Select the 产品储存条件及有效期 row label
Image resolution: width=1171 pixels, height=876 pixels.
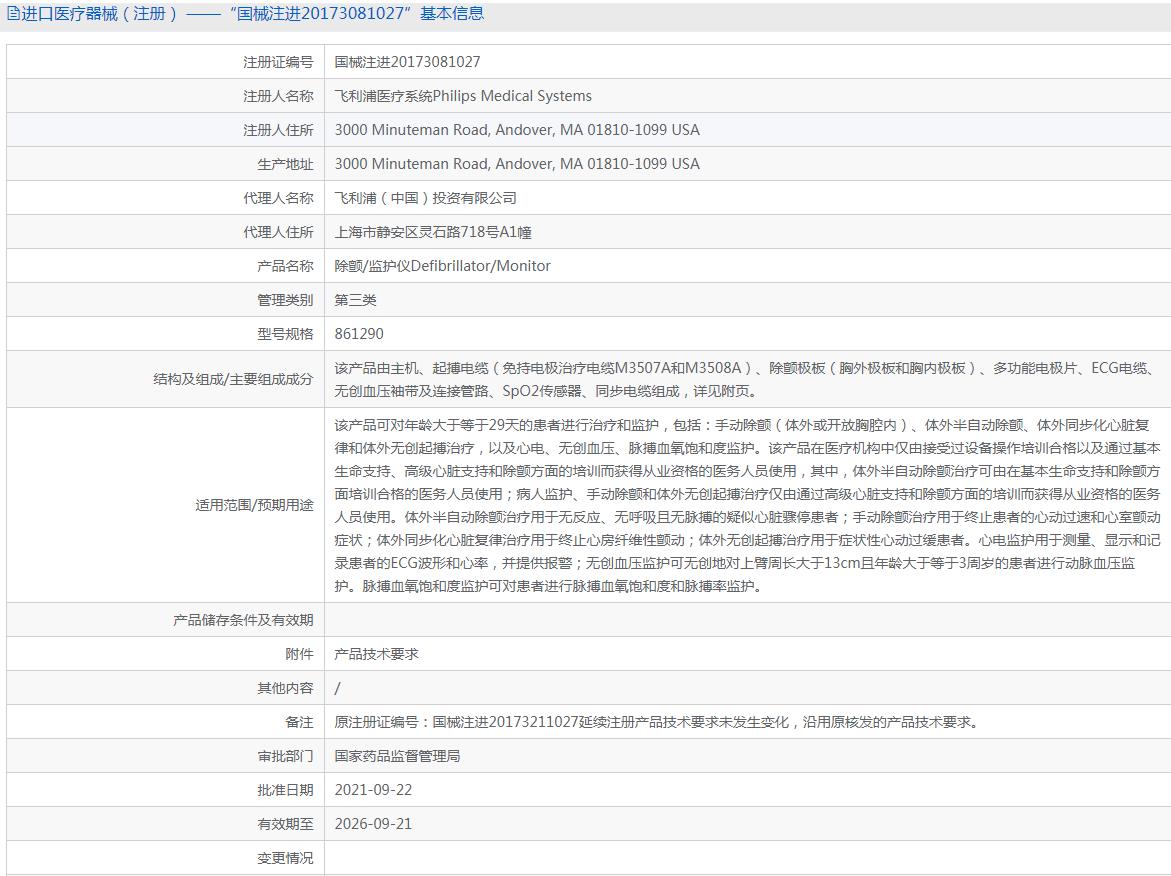pyautogui.click(x=243, y=621)
